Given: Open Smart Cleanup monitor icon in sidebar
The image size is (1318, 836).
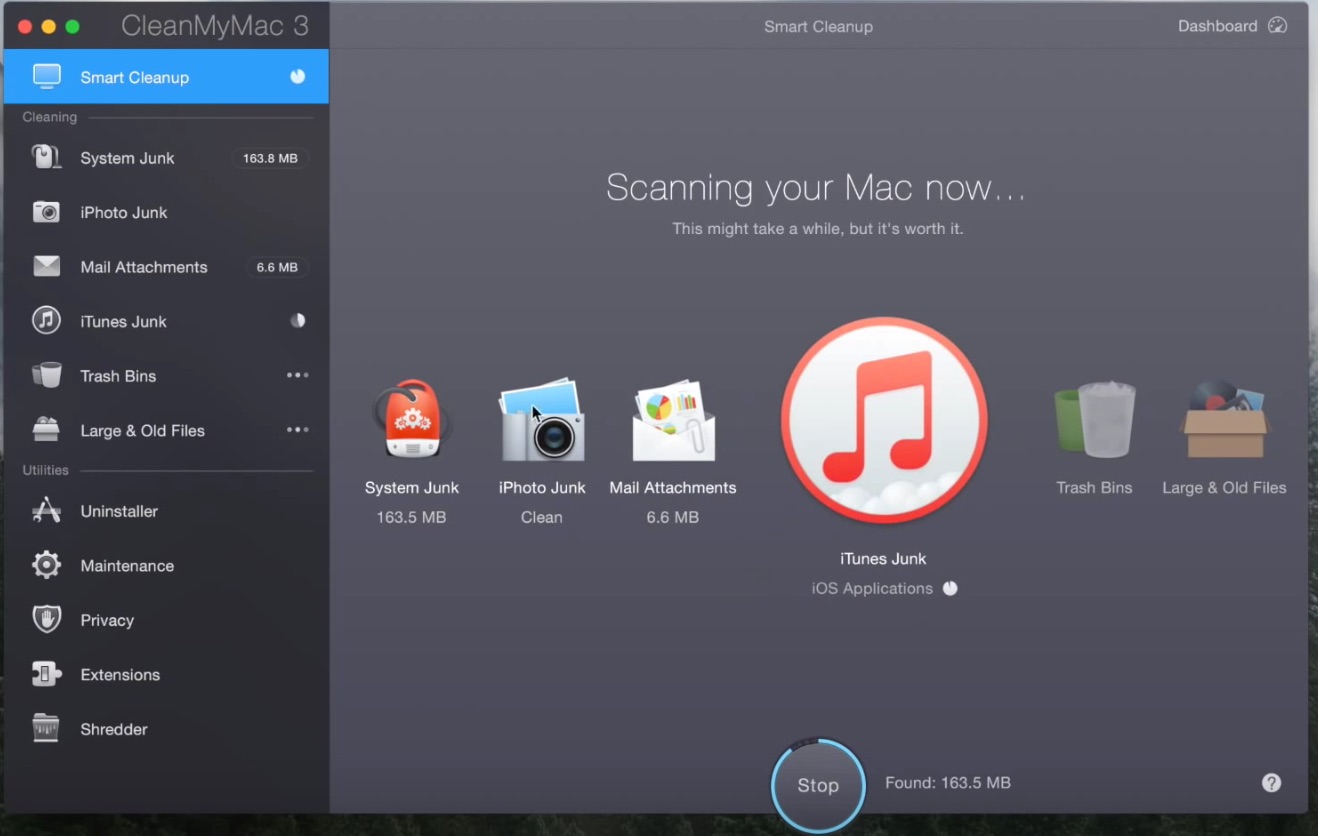Looking at the screenshot, I should 46,77.
